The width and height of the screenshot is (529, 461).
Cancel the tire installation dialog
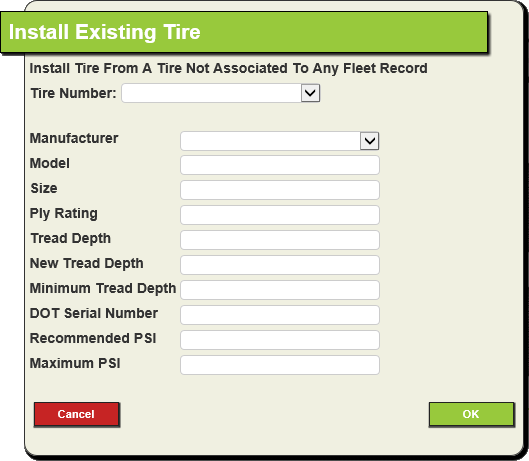(77, 414)
